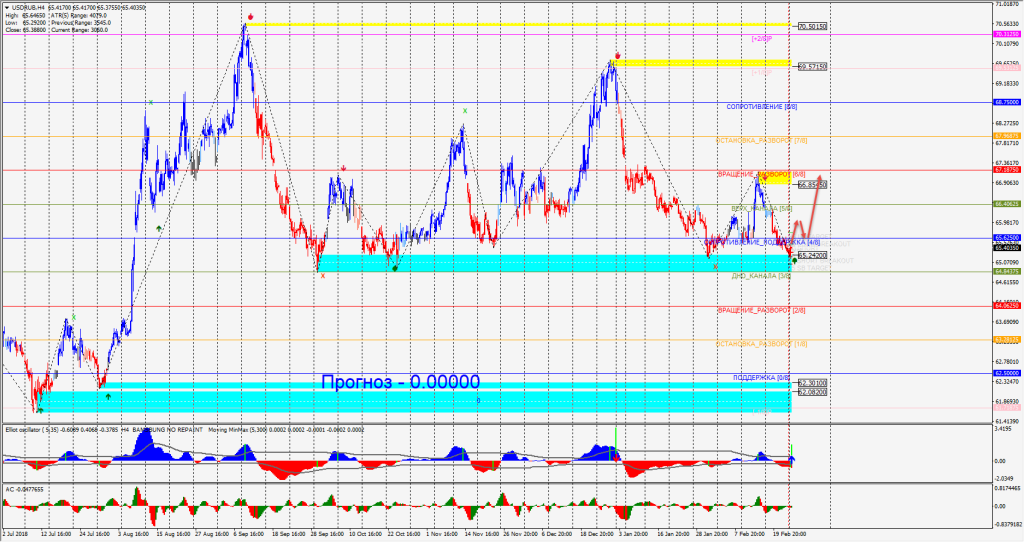Click the Прогноз - 0.00000 text

[400, 382]
